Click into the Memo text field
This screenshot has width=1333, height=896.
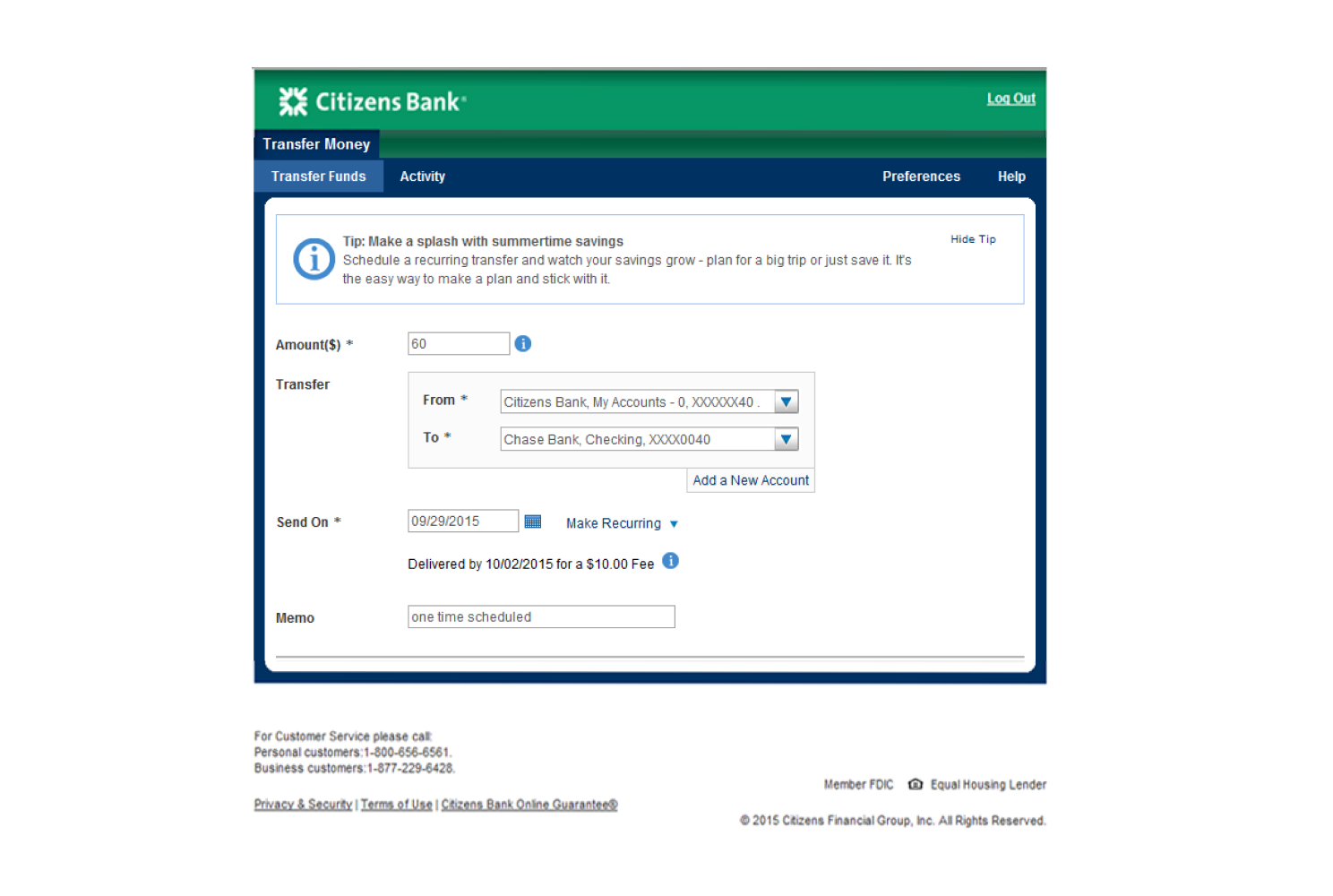pyautogui.click(x=541, y=616)
